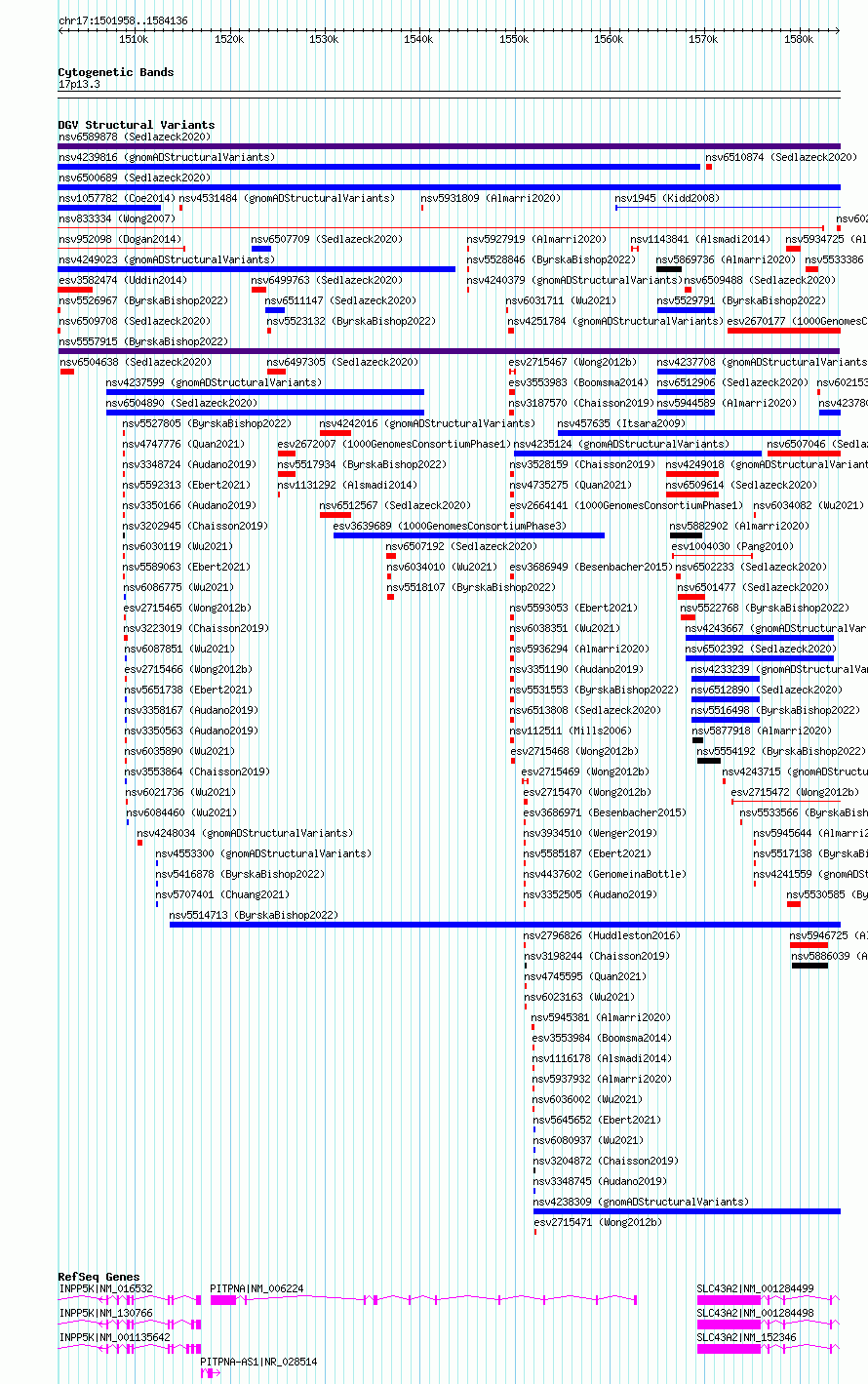Select label nsv4745595 (Quan2021)
Image resolution: width=868 pixels, height=1384 pixels.
(x=584, y=976)
